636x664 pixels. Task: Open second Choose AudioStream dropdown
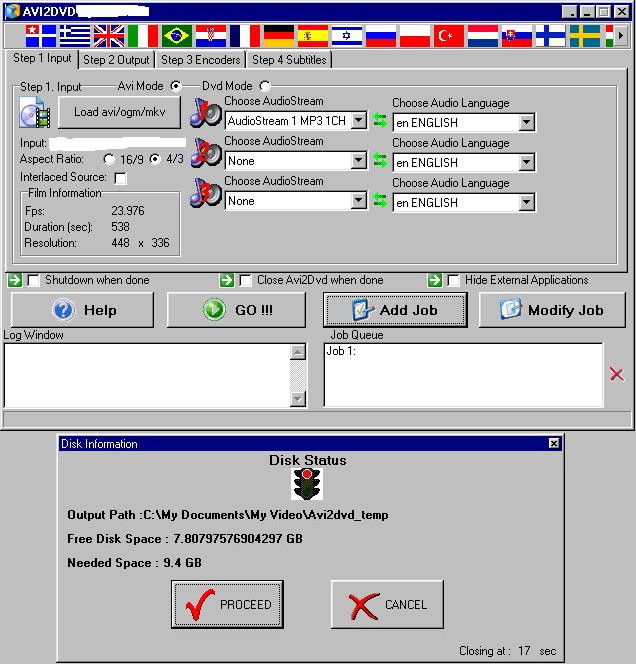tap(359, 161)
